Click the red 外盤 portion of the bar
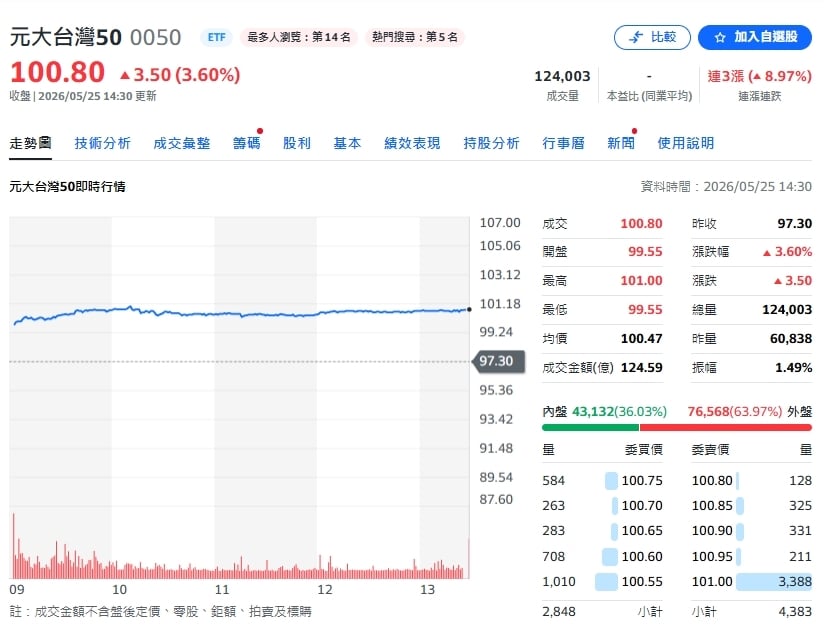 tap(726, 428)
